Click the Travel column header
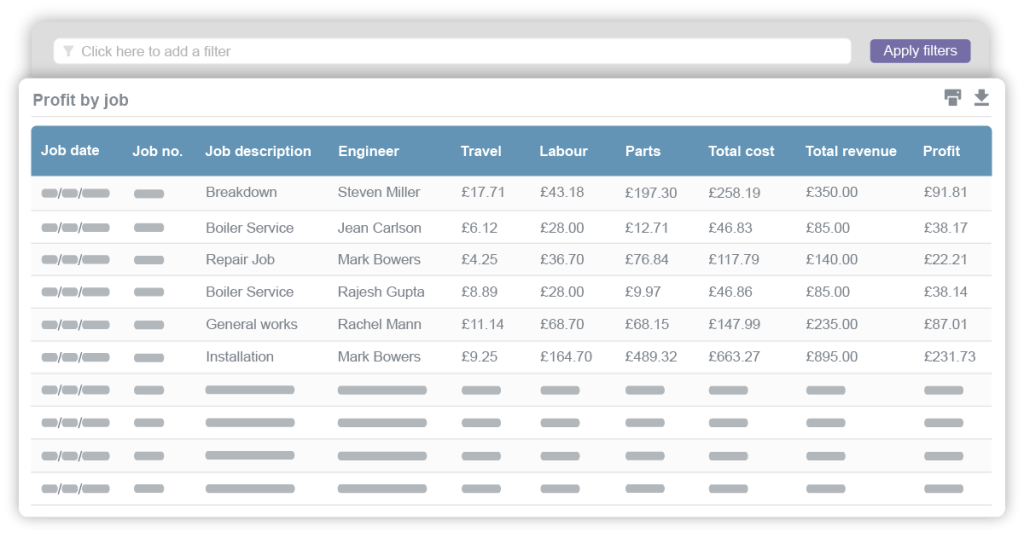 [x=481, y=151]
